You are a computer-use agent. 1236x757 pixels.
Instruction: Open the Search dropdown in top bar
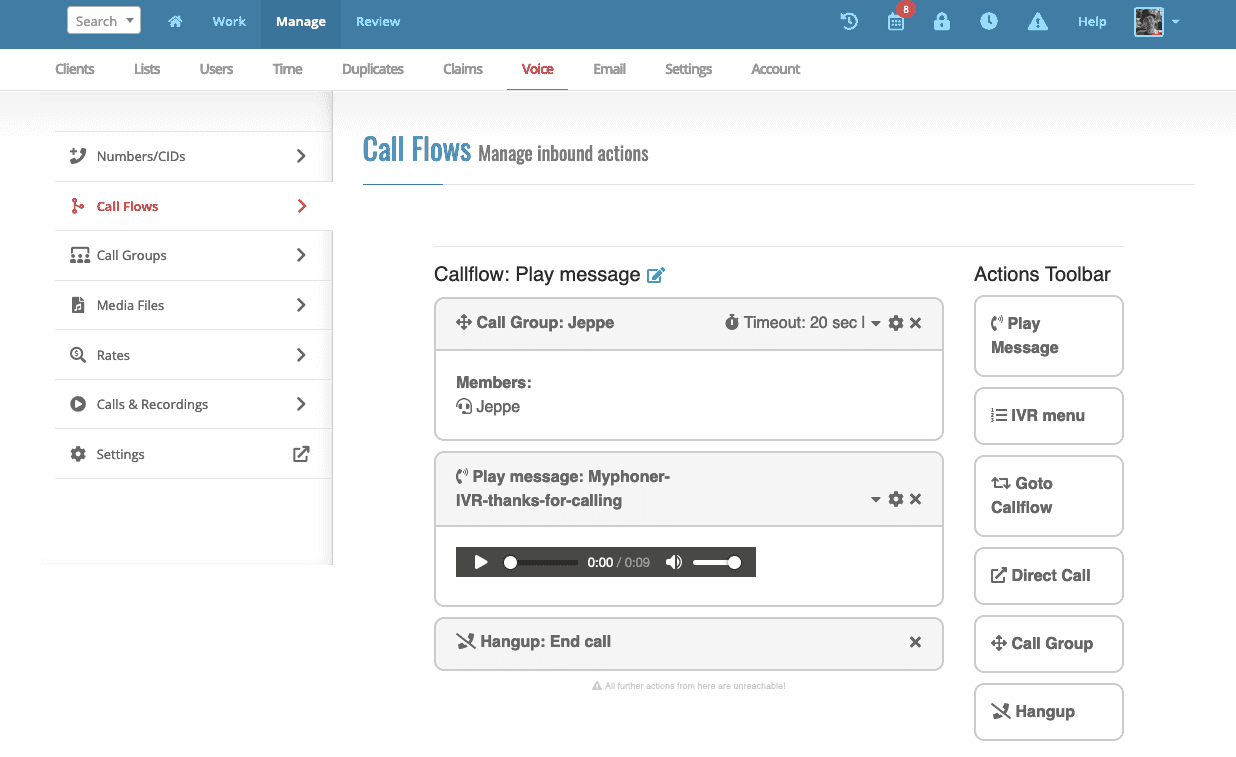[104, 21]
